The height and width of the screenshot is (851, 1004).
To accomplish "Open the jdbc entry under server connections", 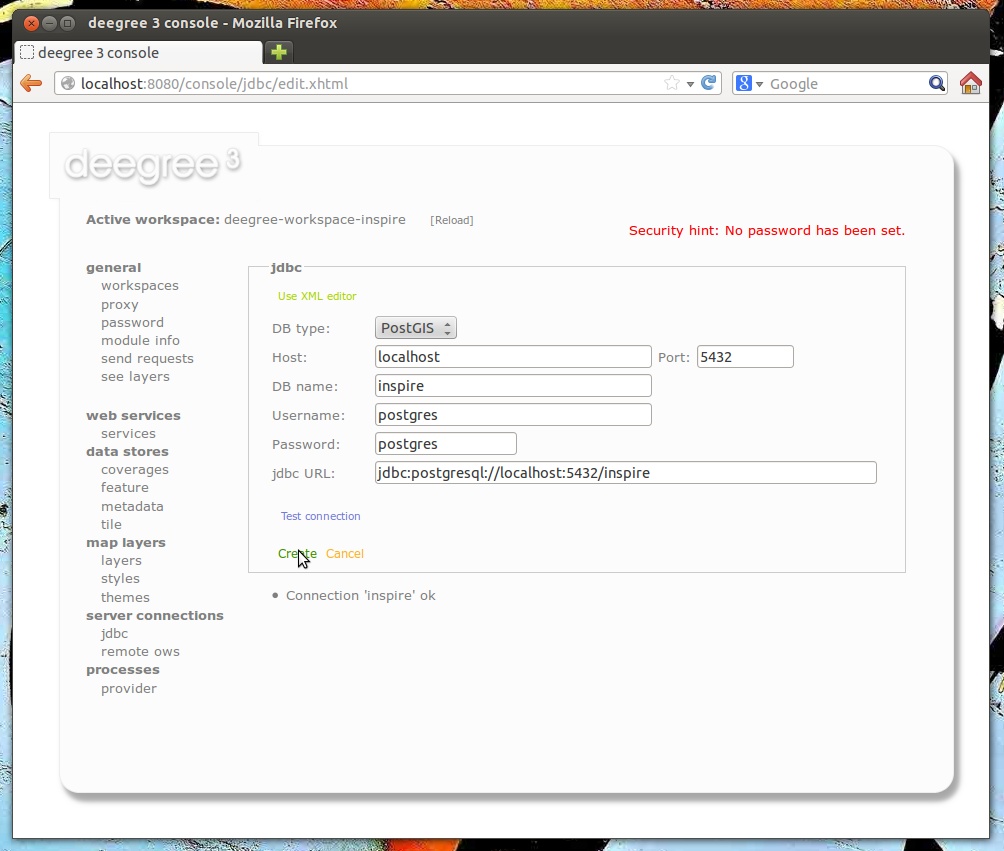I will click(x=114, y=633).
